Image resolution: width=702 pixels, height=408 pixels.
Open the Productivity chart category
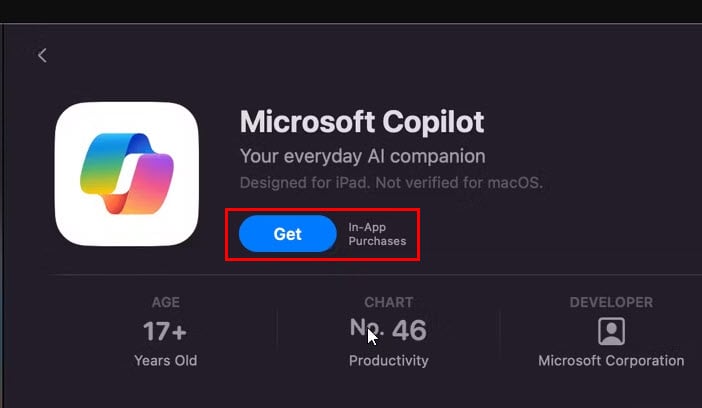click(x=389, y=361)
